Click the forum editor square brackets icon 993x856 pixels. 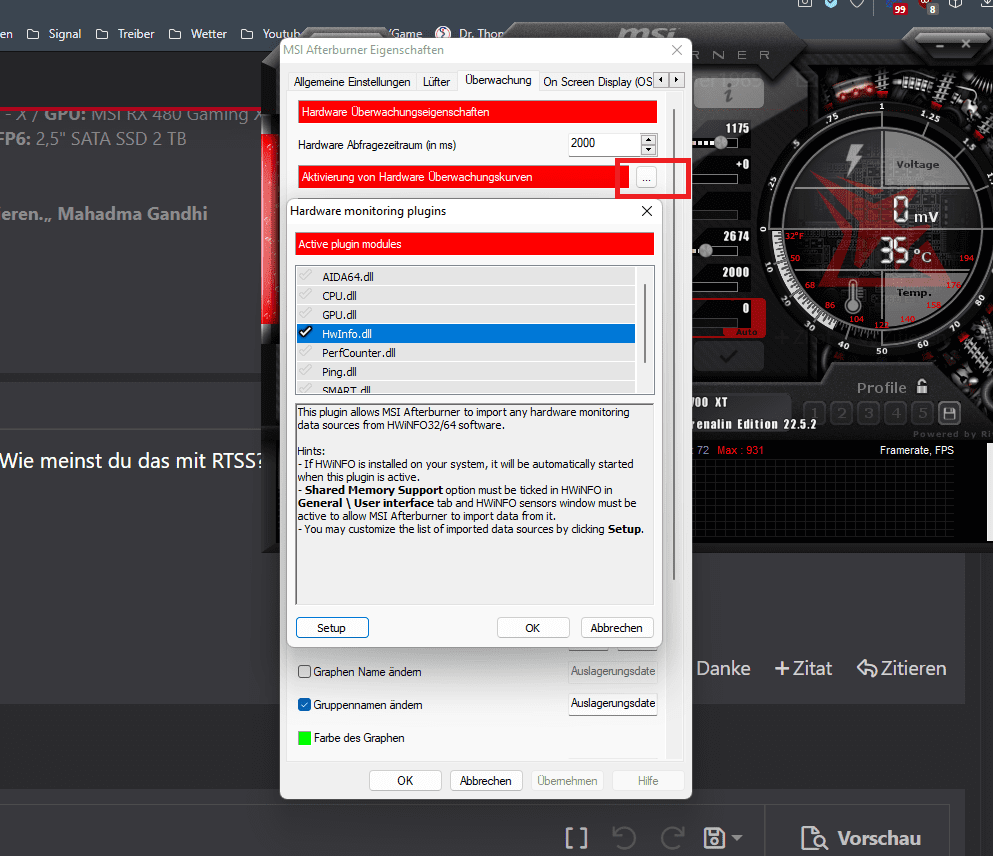(576, 838)
